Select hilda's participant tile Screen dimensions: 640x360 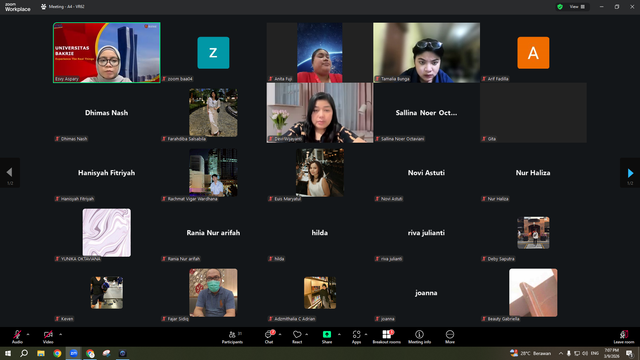point(320,233)
